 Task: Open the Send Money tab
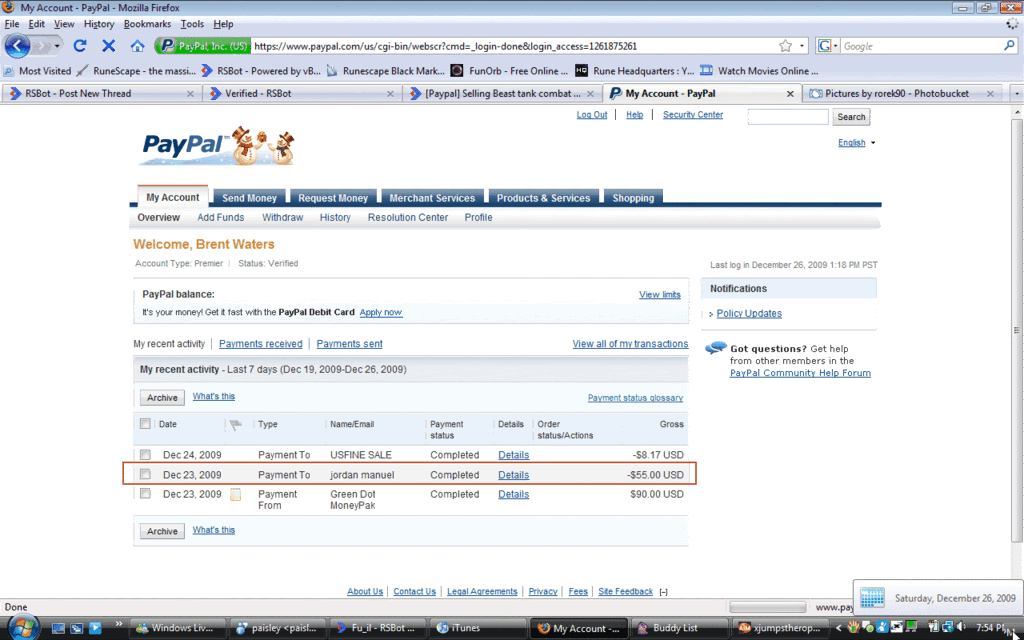(249, 198)
